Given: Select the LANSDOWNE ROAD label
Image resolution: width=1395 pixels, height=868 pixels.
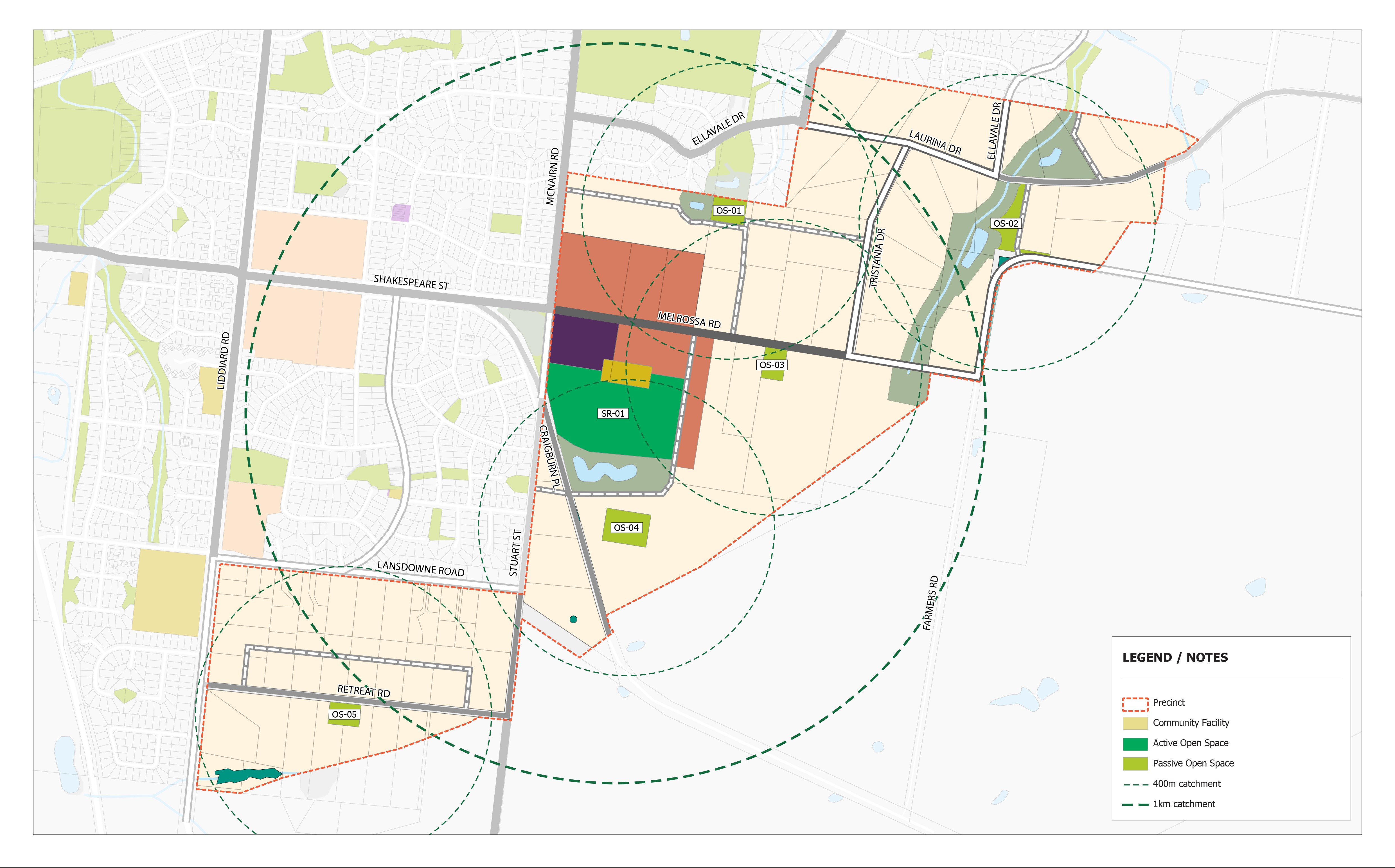Looking at the screenshot, I should click(x=421, y=569).
